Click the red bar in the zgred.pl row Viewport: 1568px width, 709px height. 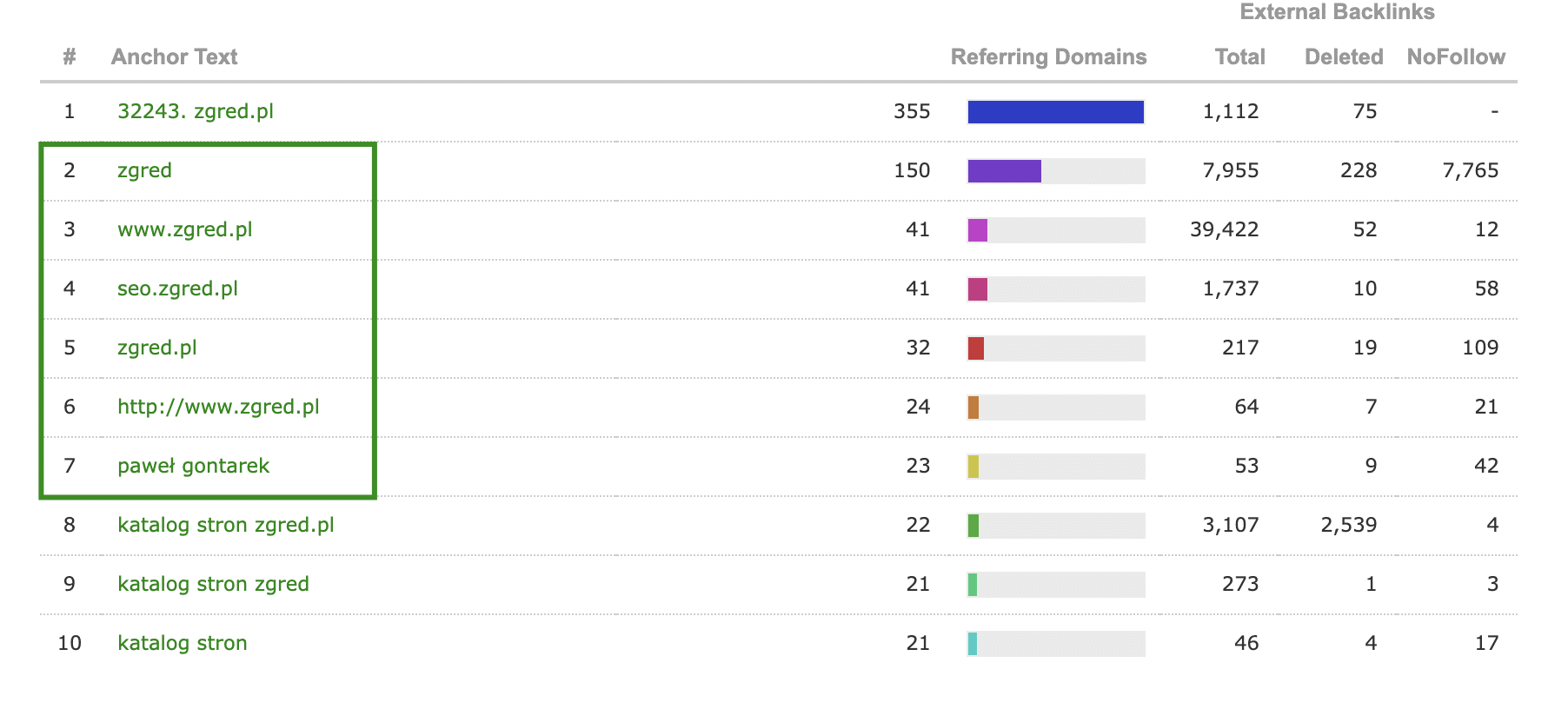click(976, 348)
